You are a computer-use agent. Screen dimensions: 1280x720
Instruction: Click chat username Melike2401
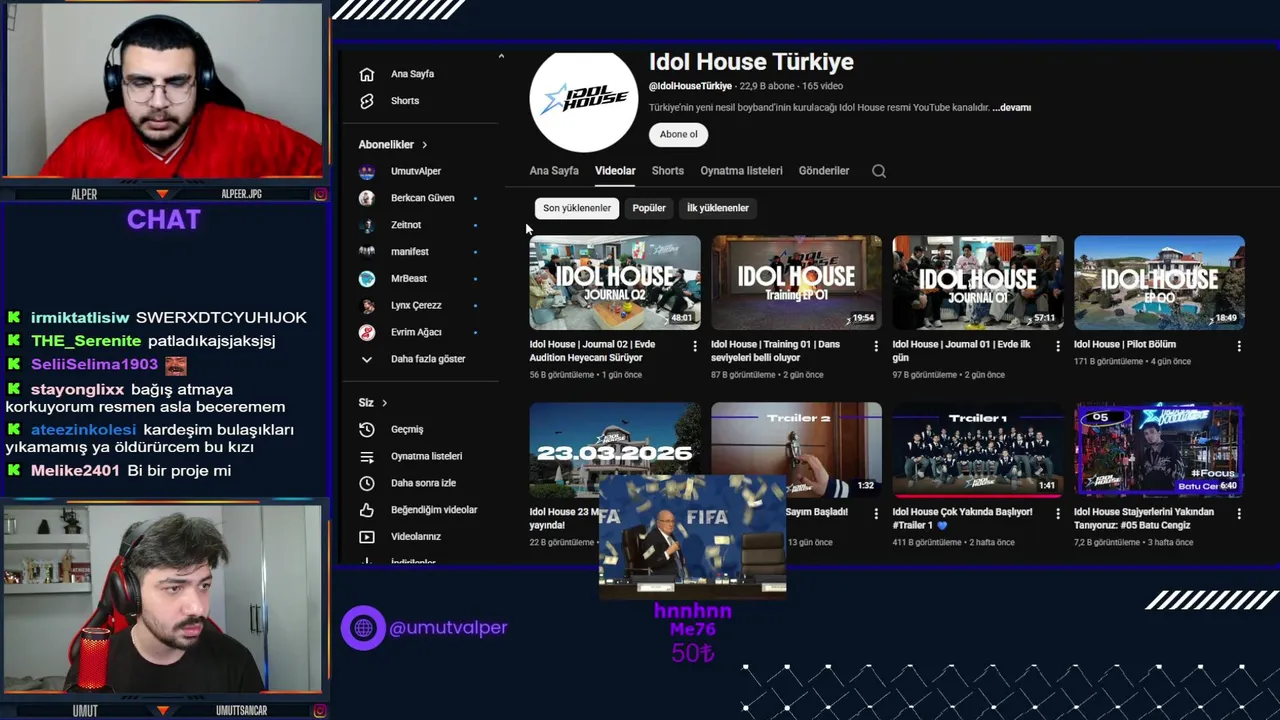pyautogui.click(x=75, y=471)
